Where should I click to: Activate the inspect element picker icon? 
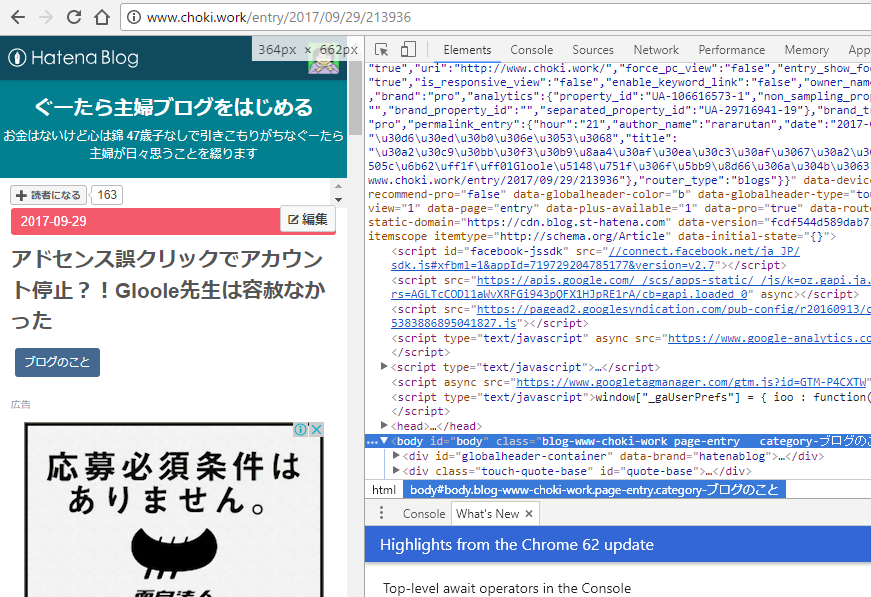point(382,49)
